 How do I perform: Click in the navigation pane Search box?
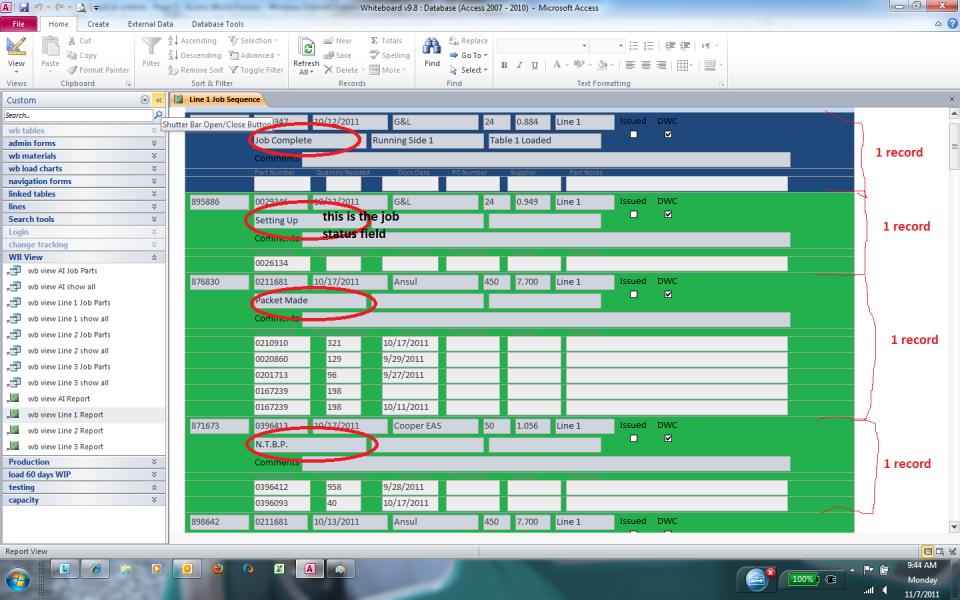coord(78,115)
